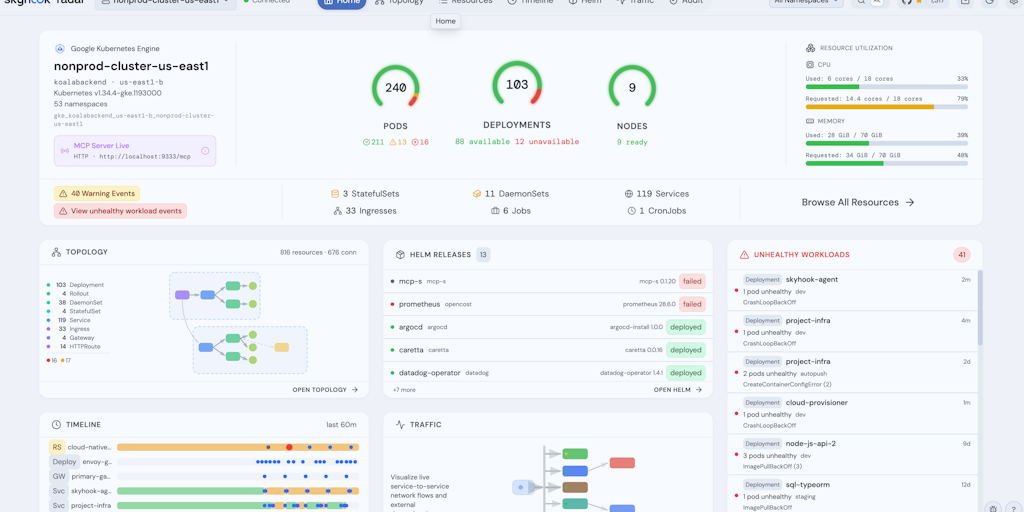Switch to the Home tab
The height and width of the screenshot is (512, 1024).
[x=342, y=3]
